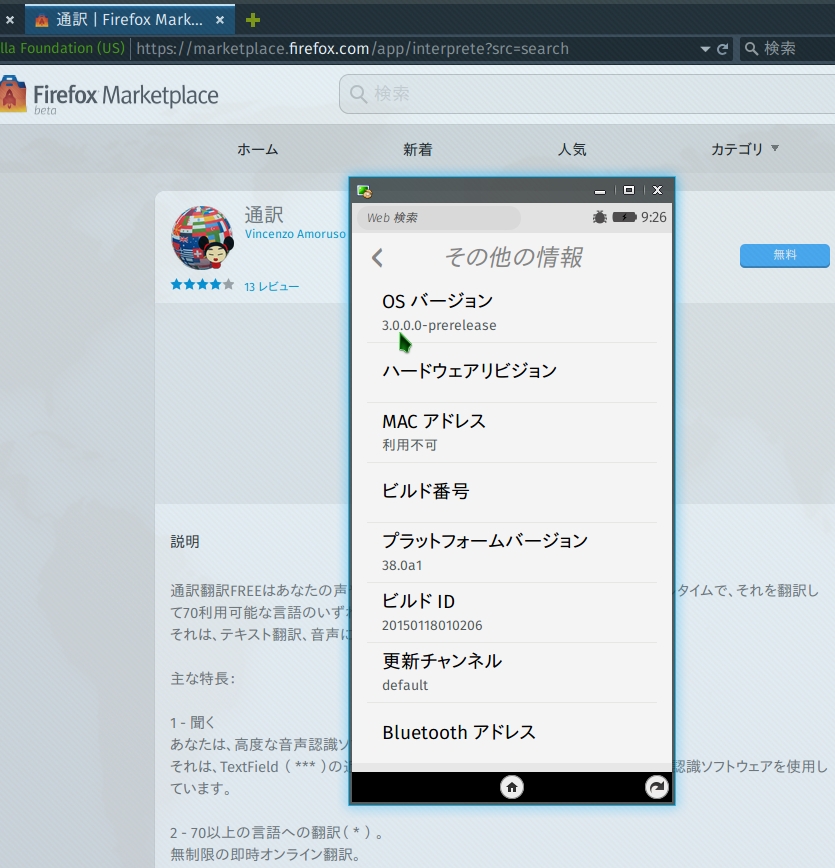Viewport: 835px width, 868px height.
Task: Close the partially hidden left browser tab
Action: pyautogui.click(x=10, y=20)
